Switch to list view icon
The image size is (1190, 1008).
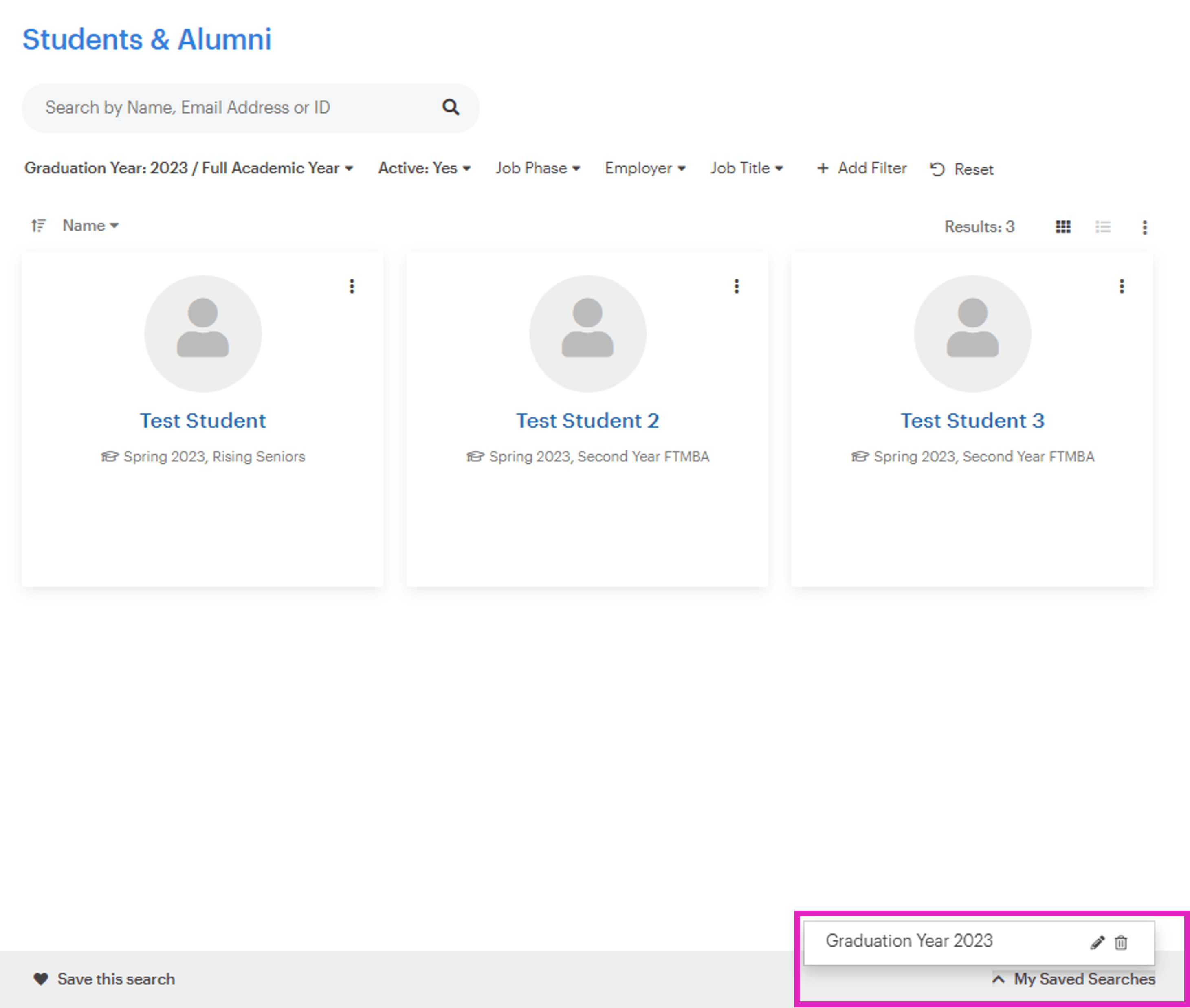[x=1102, y=227]
